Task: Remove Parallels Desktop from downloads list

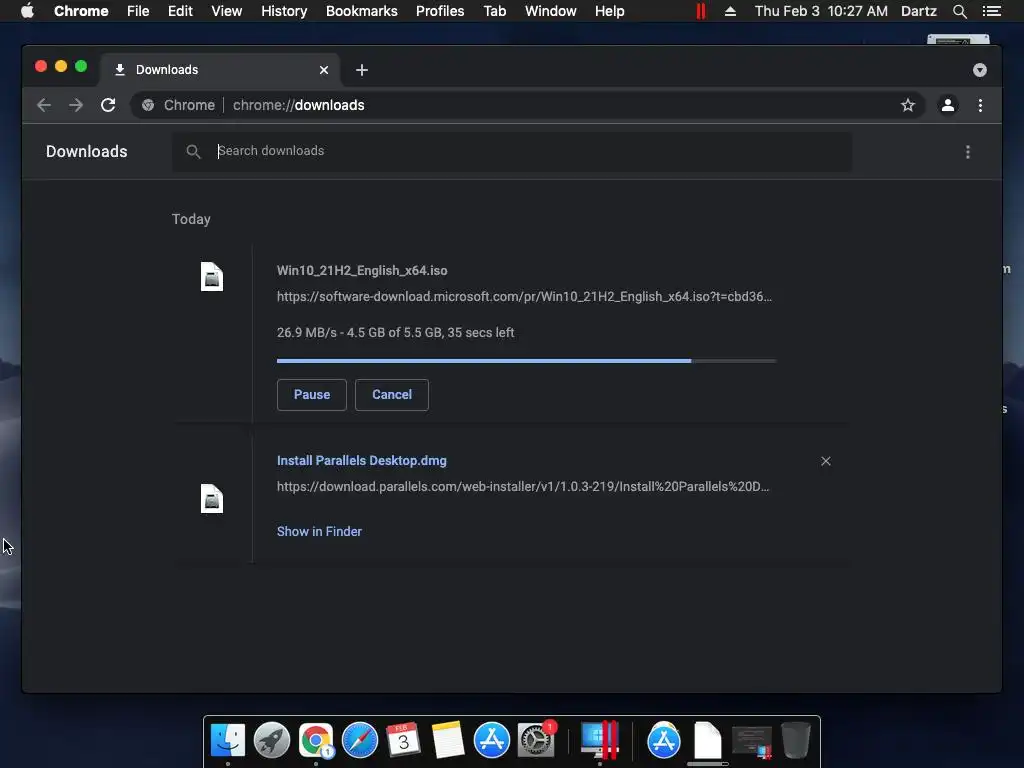Action: click(826, 461)
